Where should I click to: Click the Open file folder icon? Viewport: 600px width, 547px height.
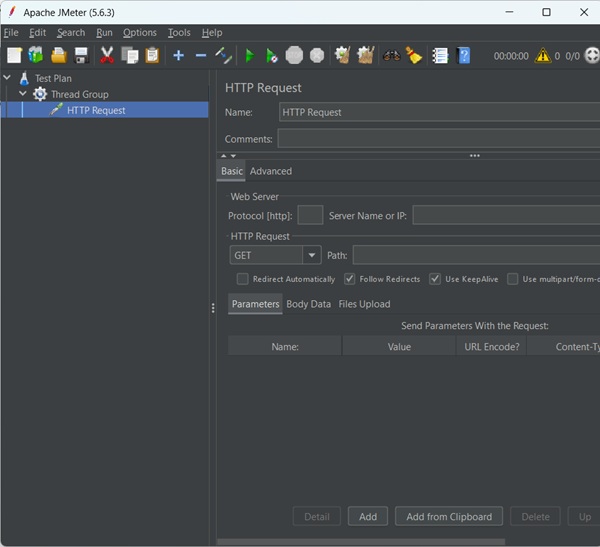(59, 56)
